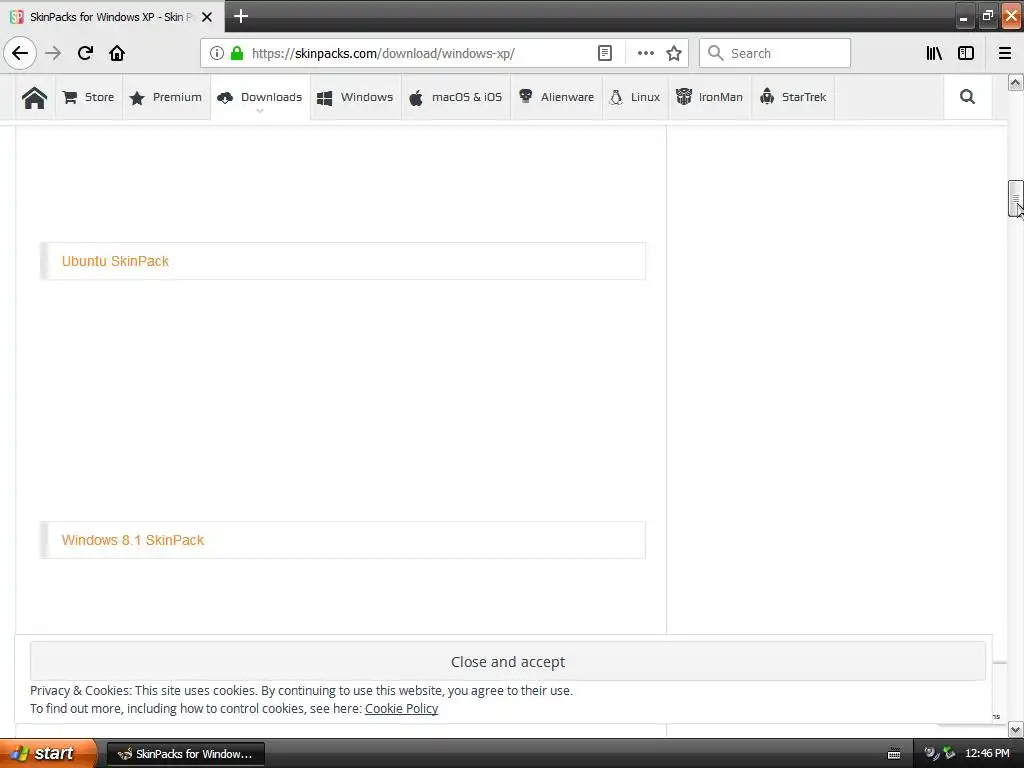
Task: Toggle reader view in address bar
Action: (605, 53)
